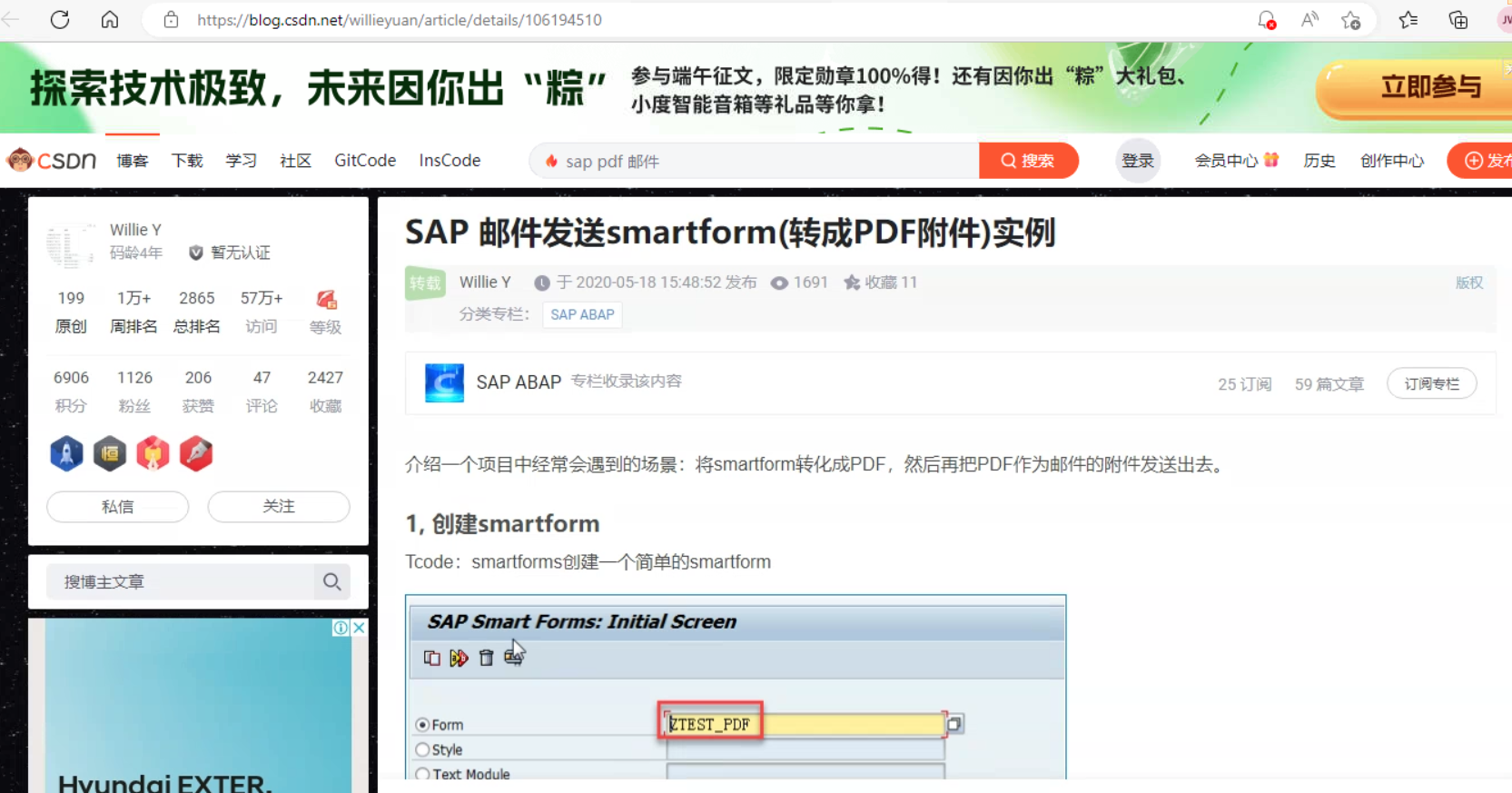Click the value help icon beside ZTEST_PDF field
Viewport: 1512px width, 793px height.
point(954,724)
